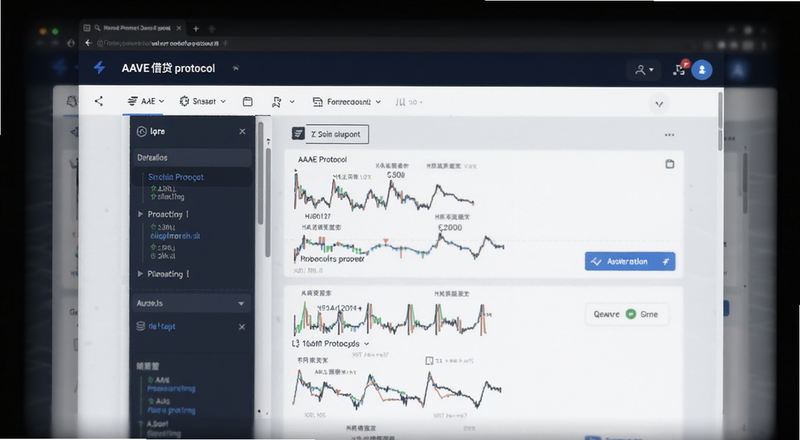The image size is (800, 440).
Task: Click the lightning bolt logo icon
Action: (x=99, y=67)
